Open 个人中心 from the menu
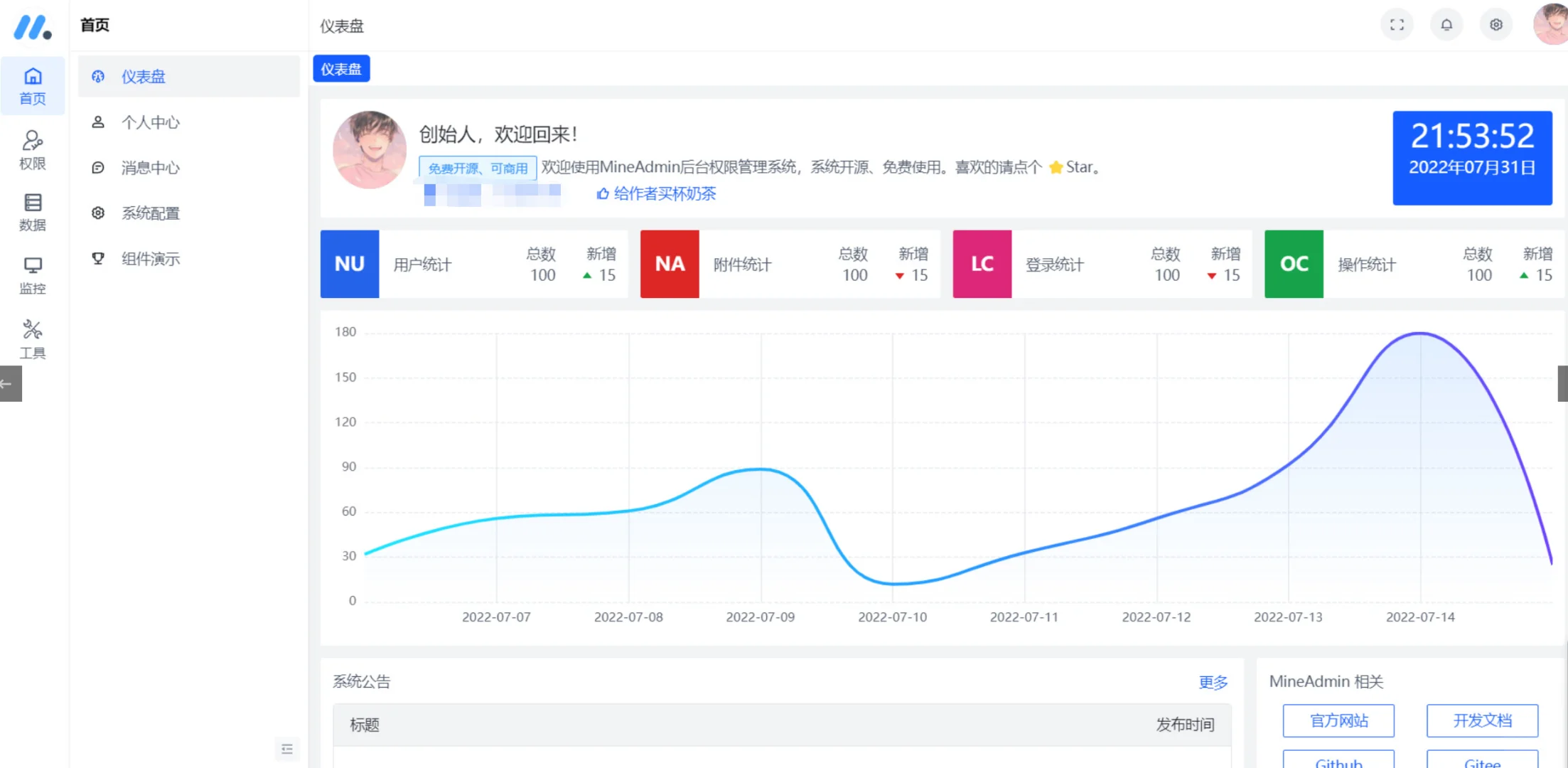Viewport: 1568px width, 768px height. pos(149,122)
